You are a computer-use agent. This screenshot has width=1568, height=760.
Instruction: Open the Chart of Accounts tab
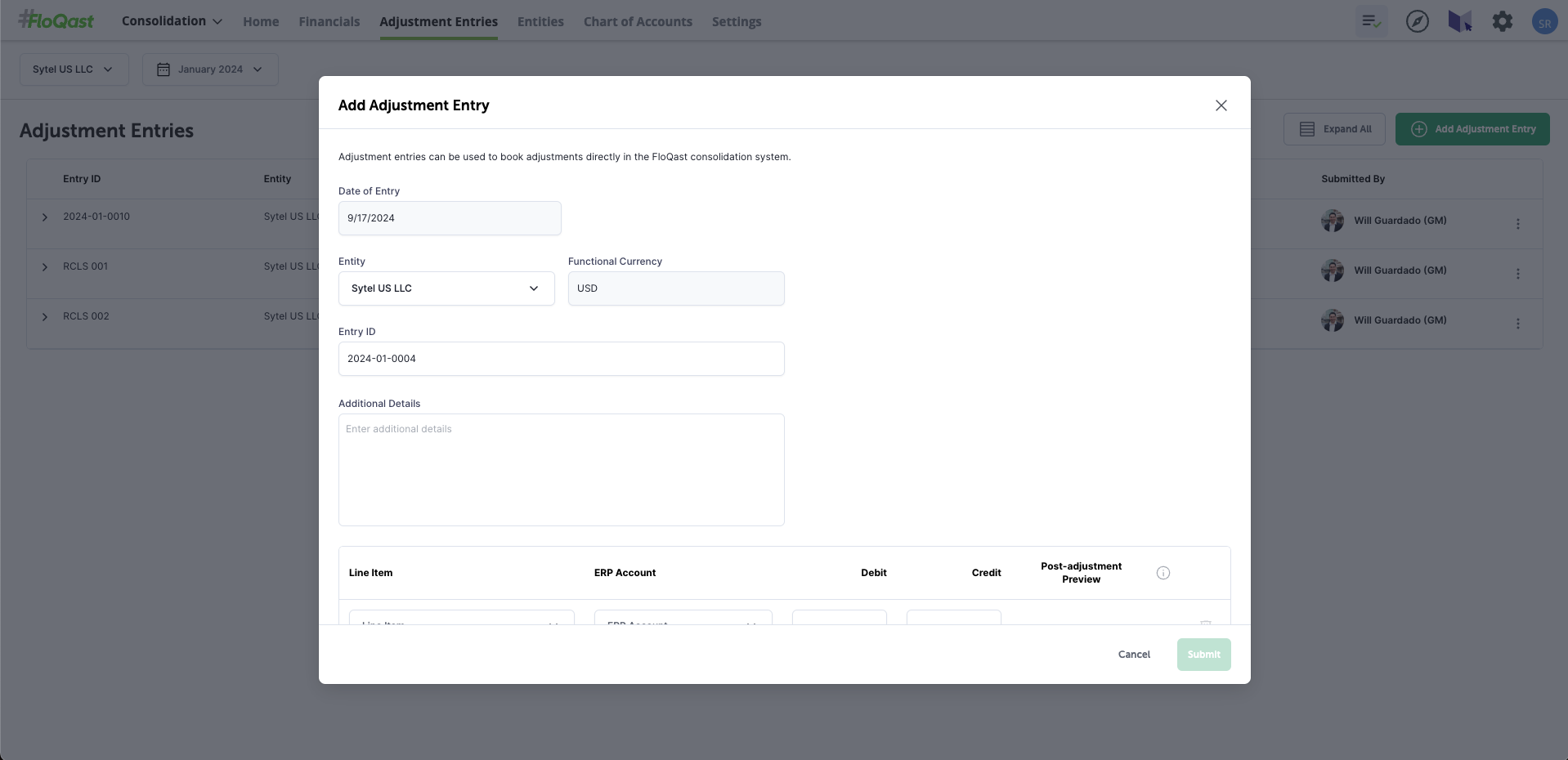click(638, 22)
